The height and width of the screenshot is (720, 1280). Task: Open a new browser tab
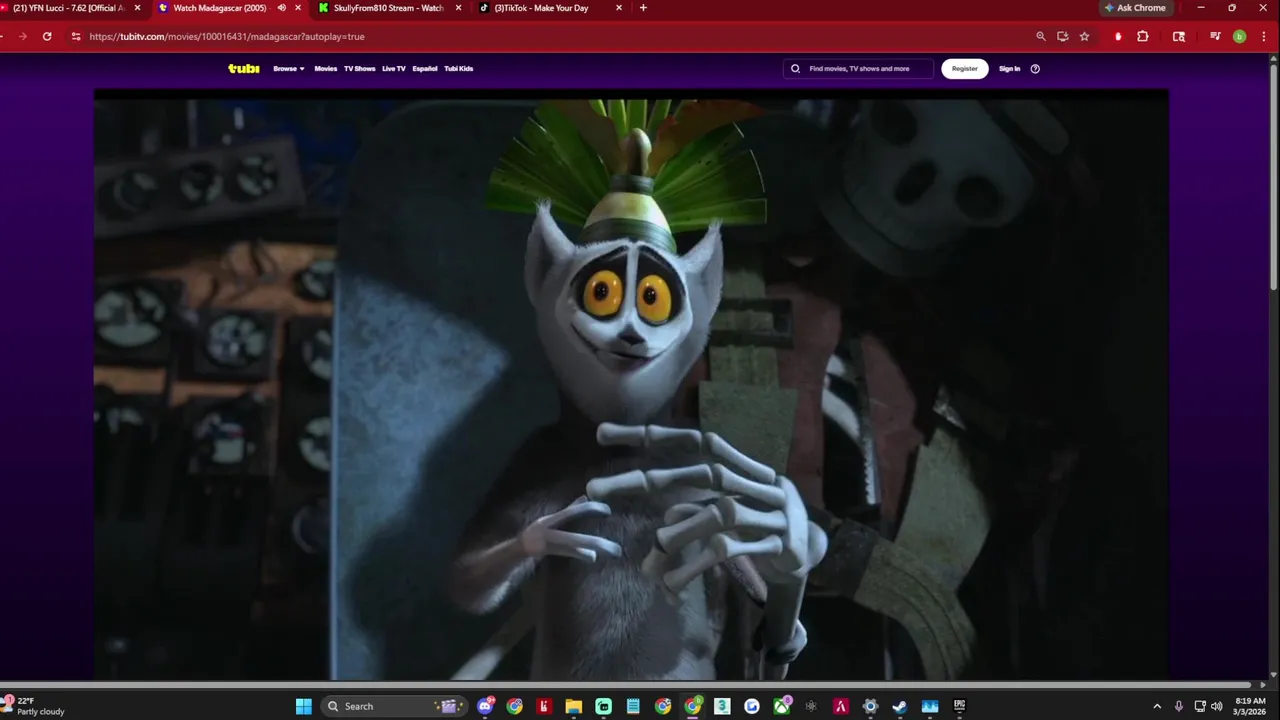(643, 8)
